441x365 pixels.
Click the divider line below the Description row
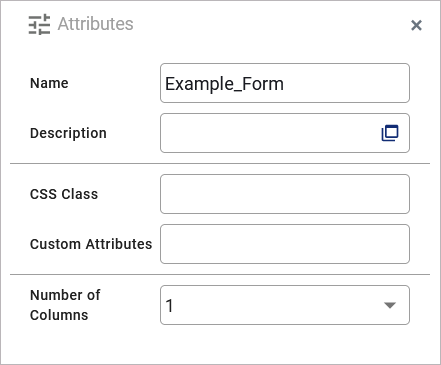pos(220,164)
